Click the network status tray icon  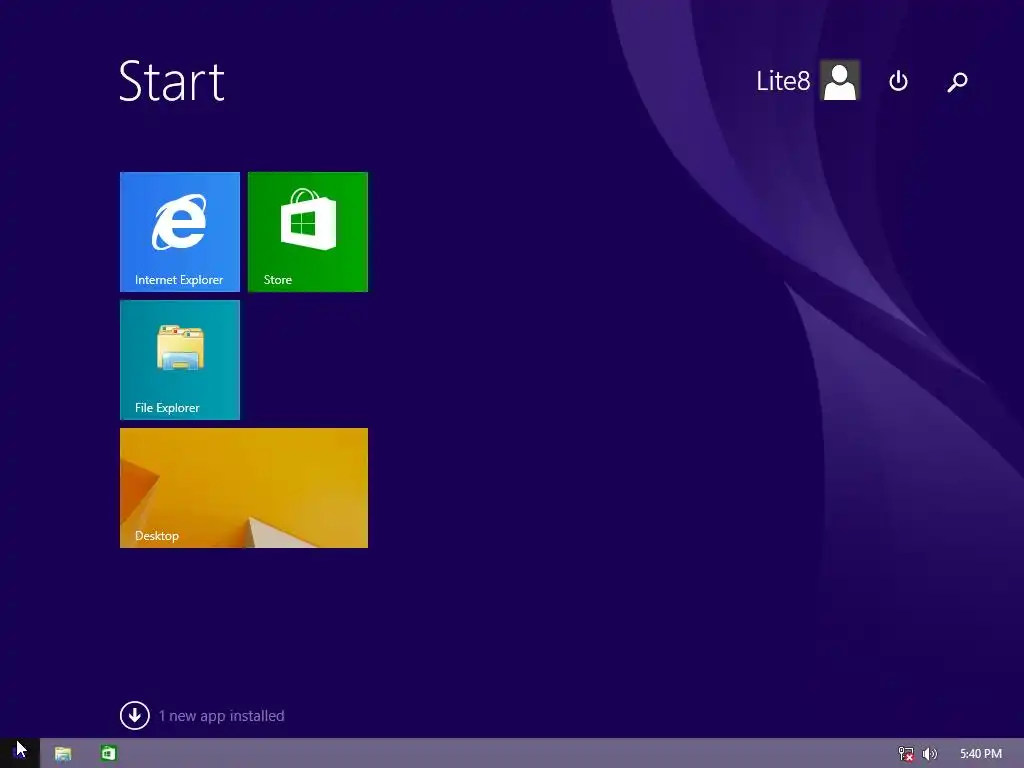(x=906, y=754)
